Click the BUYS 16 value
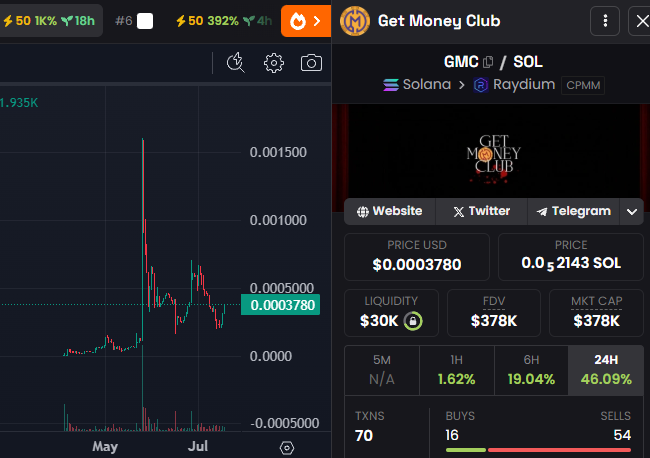The height and width of the screenshot is (458, 650). [x=452, y=435]
